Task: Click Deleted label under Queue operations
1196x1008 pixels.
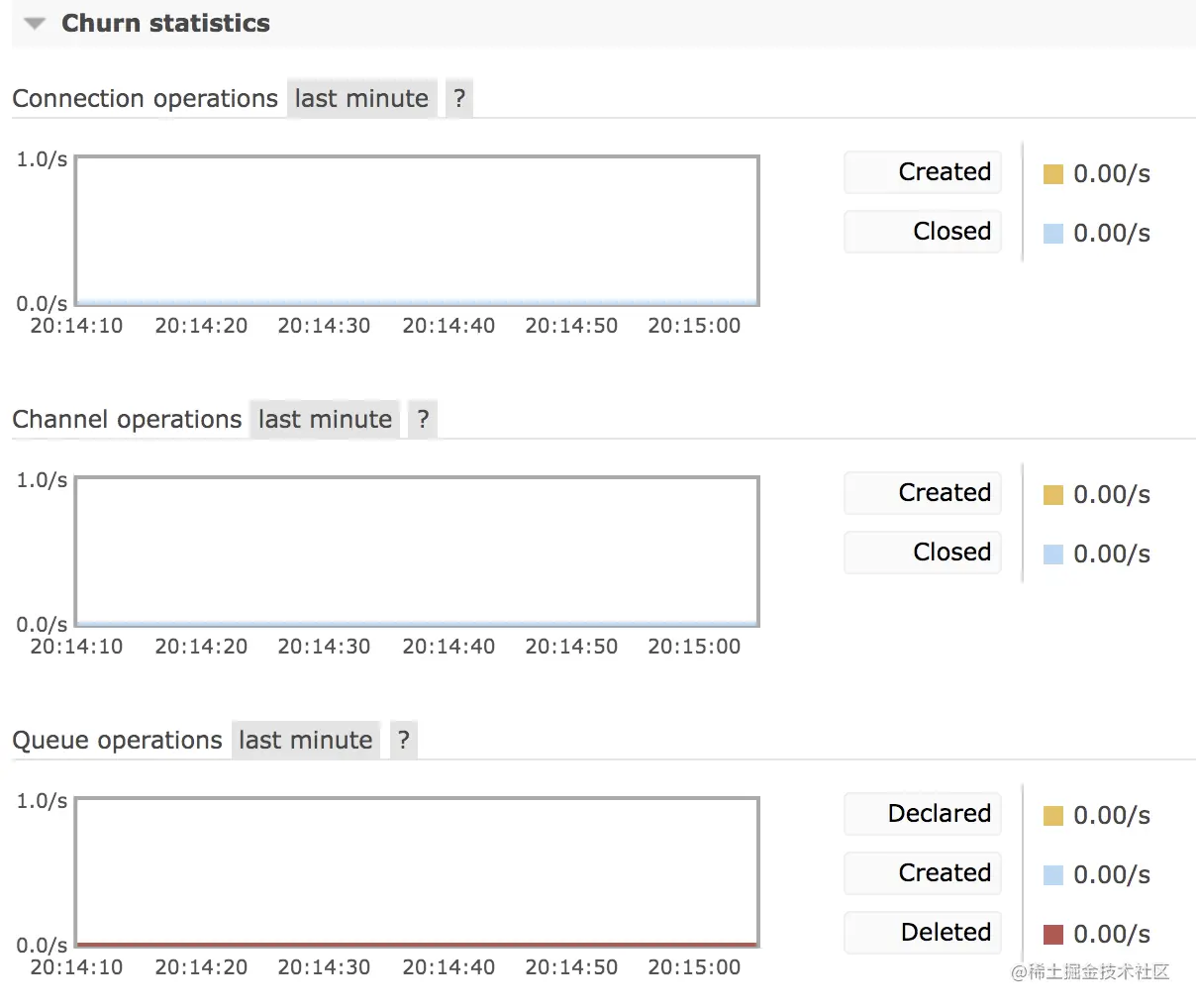Action: pos(923,933)
